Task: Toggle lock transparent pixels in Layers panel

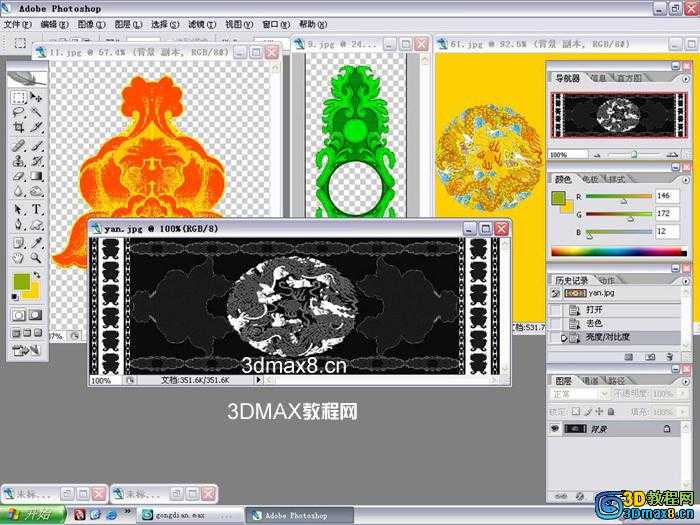Action: pos(576,411)
